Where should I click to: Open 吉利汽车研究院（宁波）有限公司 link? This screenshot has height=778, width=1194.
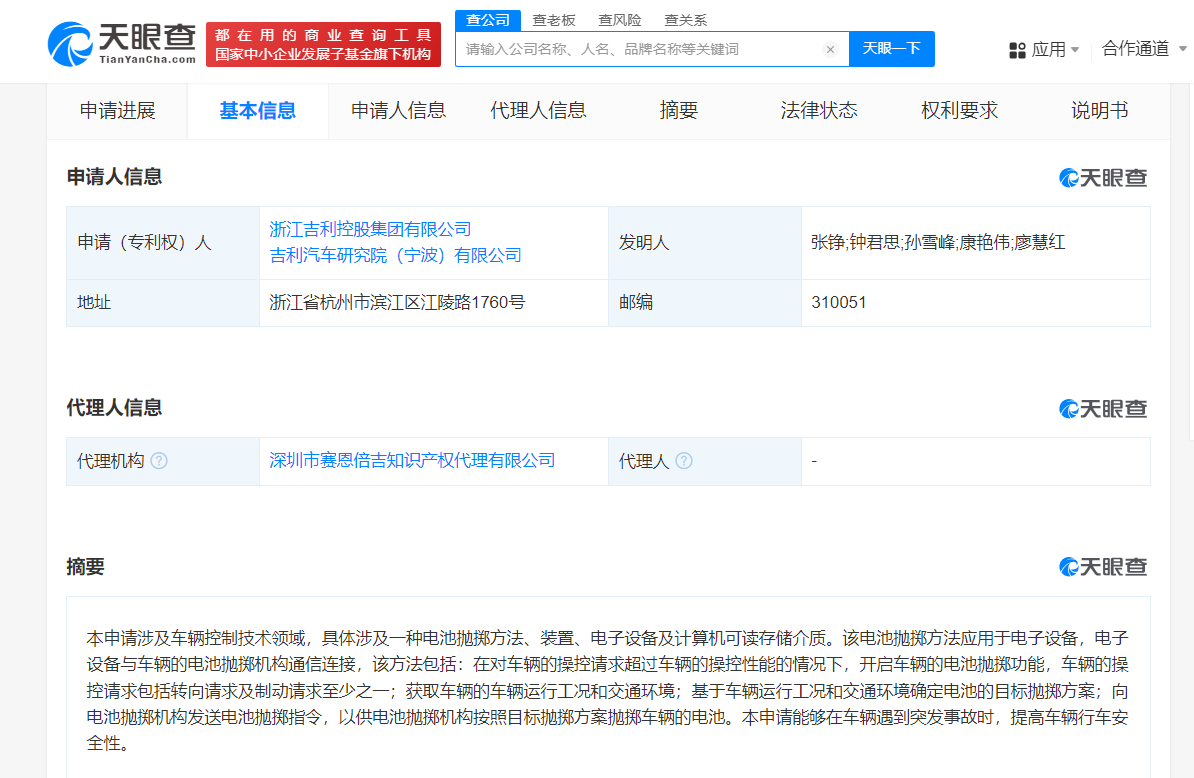click(395, 255)
